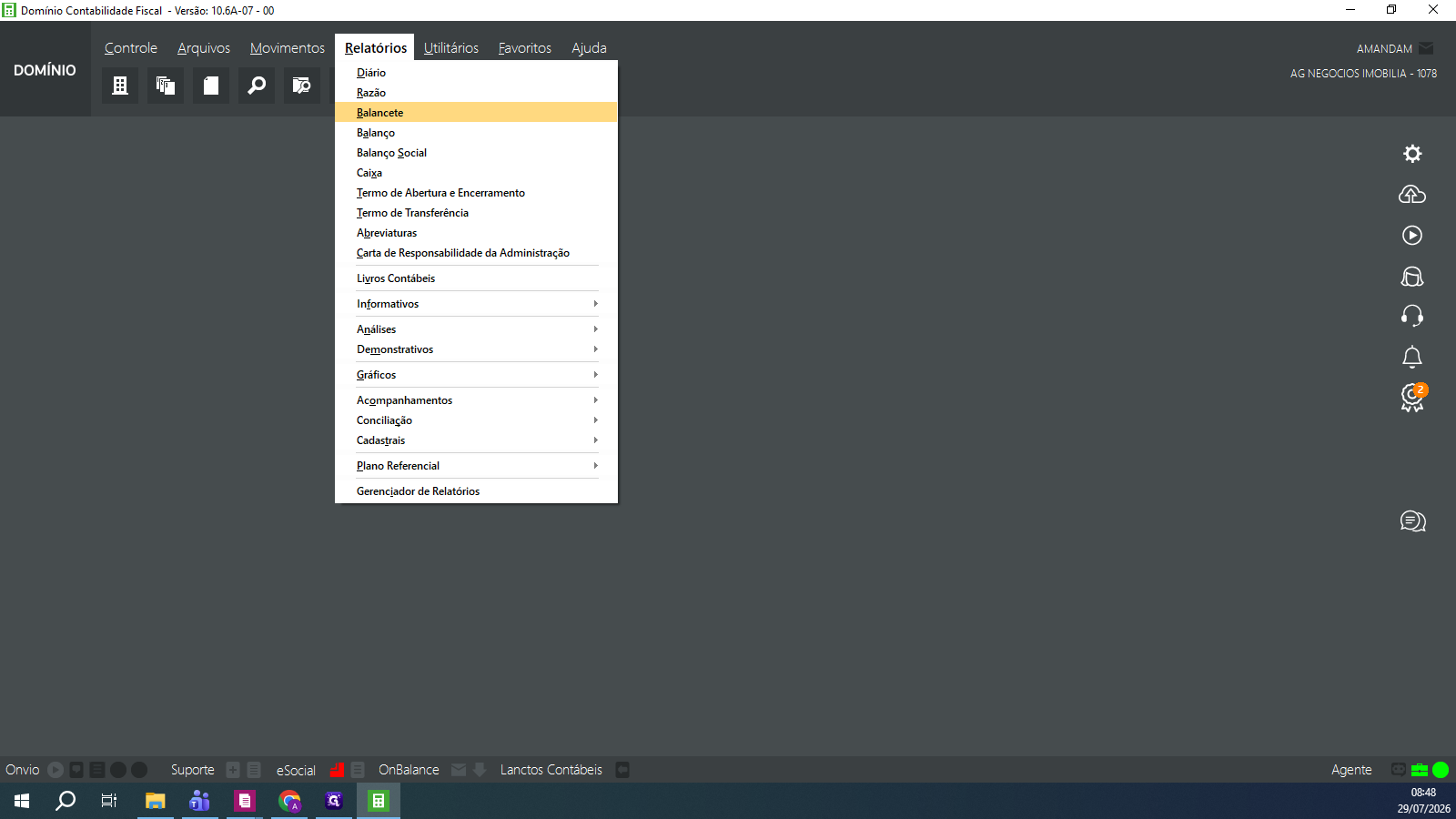Click the Lanctos Contábeis arrow icon
The image size is (1456, 819).
622,770
